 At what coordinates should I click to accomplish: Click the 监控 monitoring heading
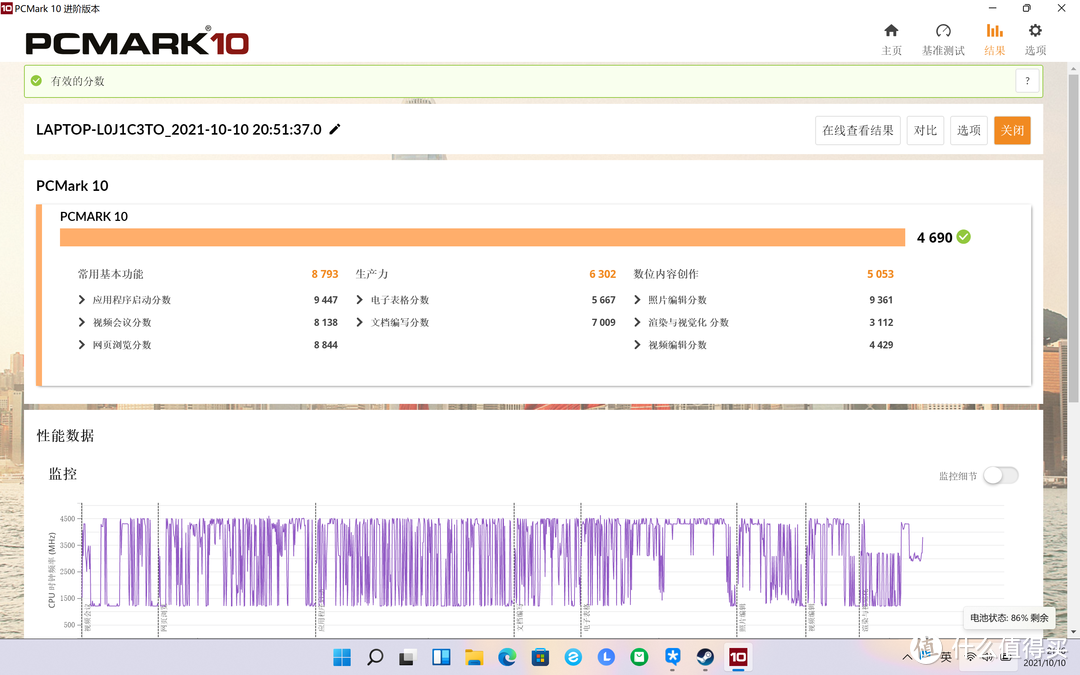63,474
